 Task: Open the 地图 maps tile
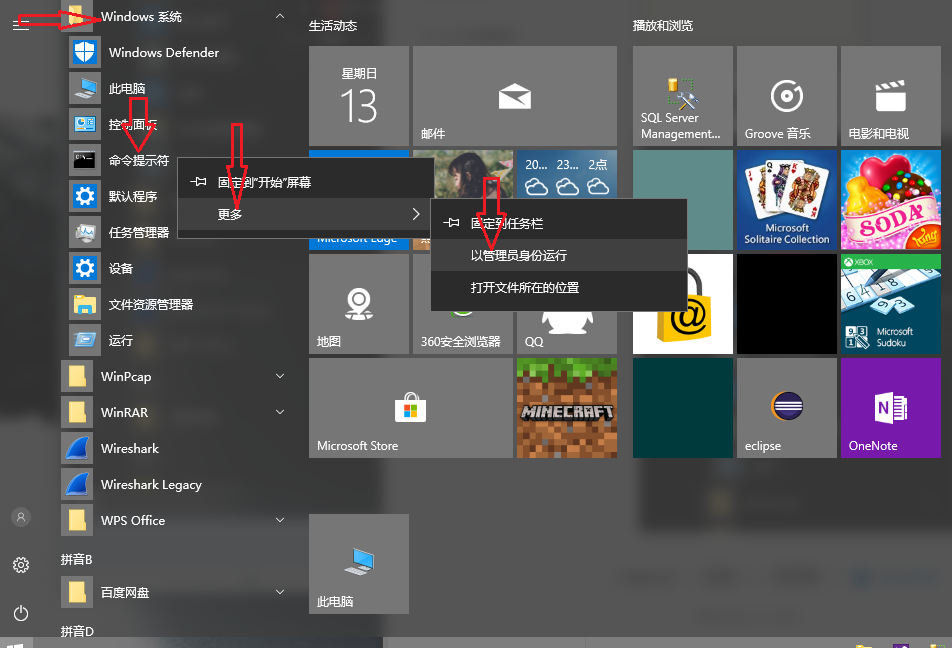pyautogui.click(x=359, y=304)
